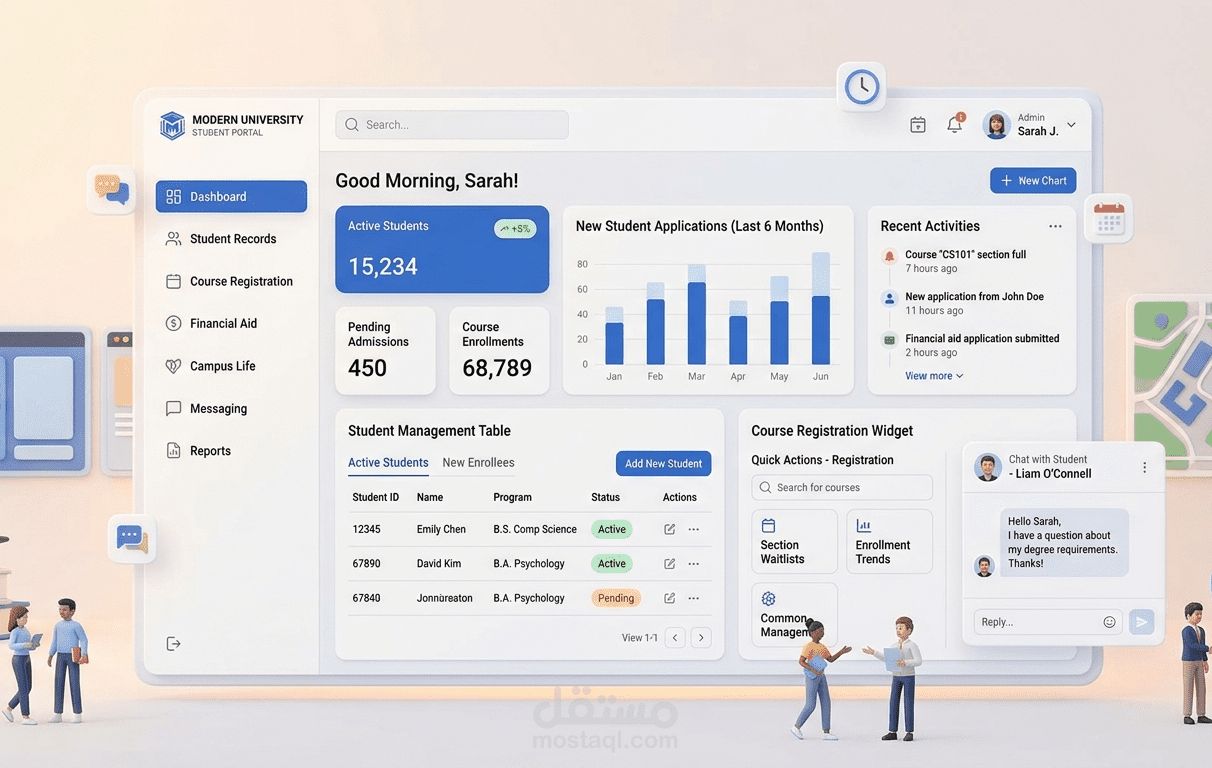Click the search field at the top
The width and height of the screenshot is (1212, 768).
tap(452, 125)
